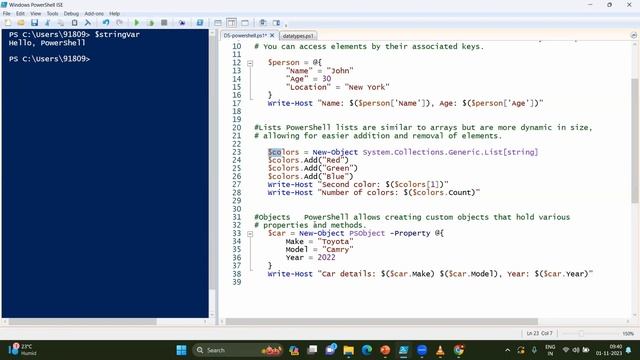This screenshot has width=640, height=360.
Task: Collapse the $car object block at line 33
Action: [x=250, y=234]
